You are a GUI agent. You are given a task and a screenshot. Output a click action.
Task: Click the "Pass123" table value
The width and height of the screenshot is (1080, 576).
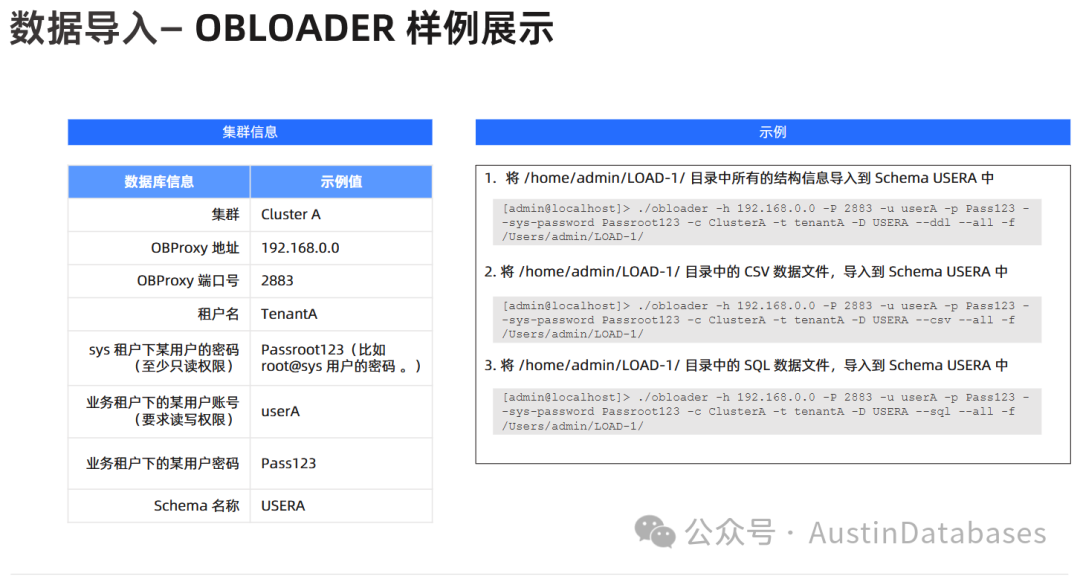pos(289,464)
